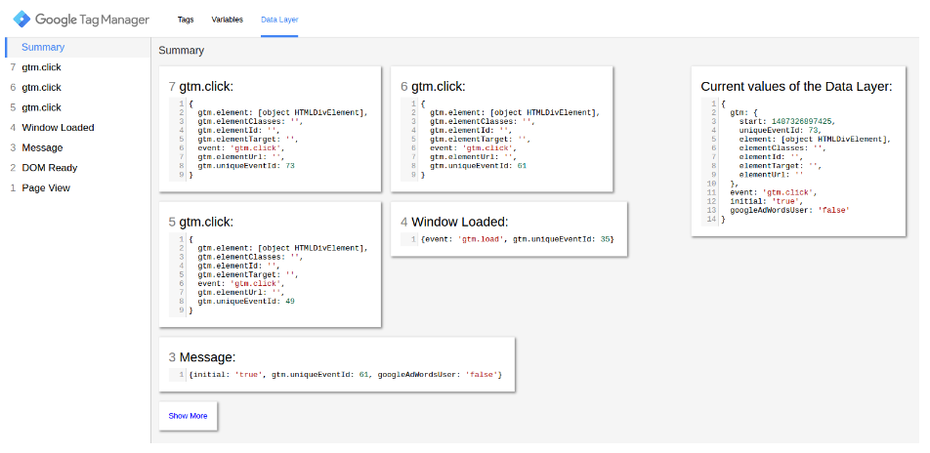Open the Tags tab
Image resolution: width=930 pixels, height=453 pixels.
[x=185, y=20]
